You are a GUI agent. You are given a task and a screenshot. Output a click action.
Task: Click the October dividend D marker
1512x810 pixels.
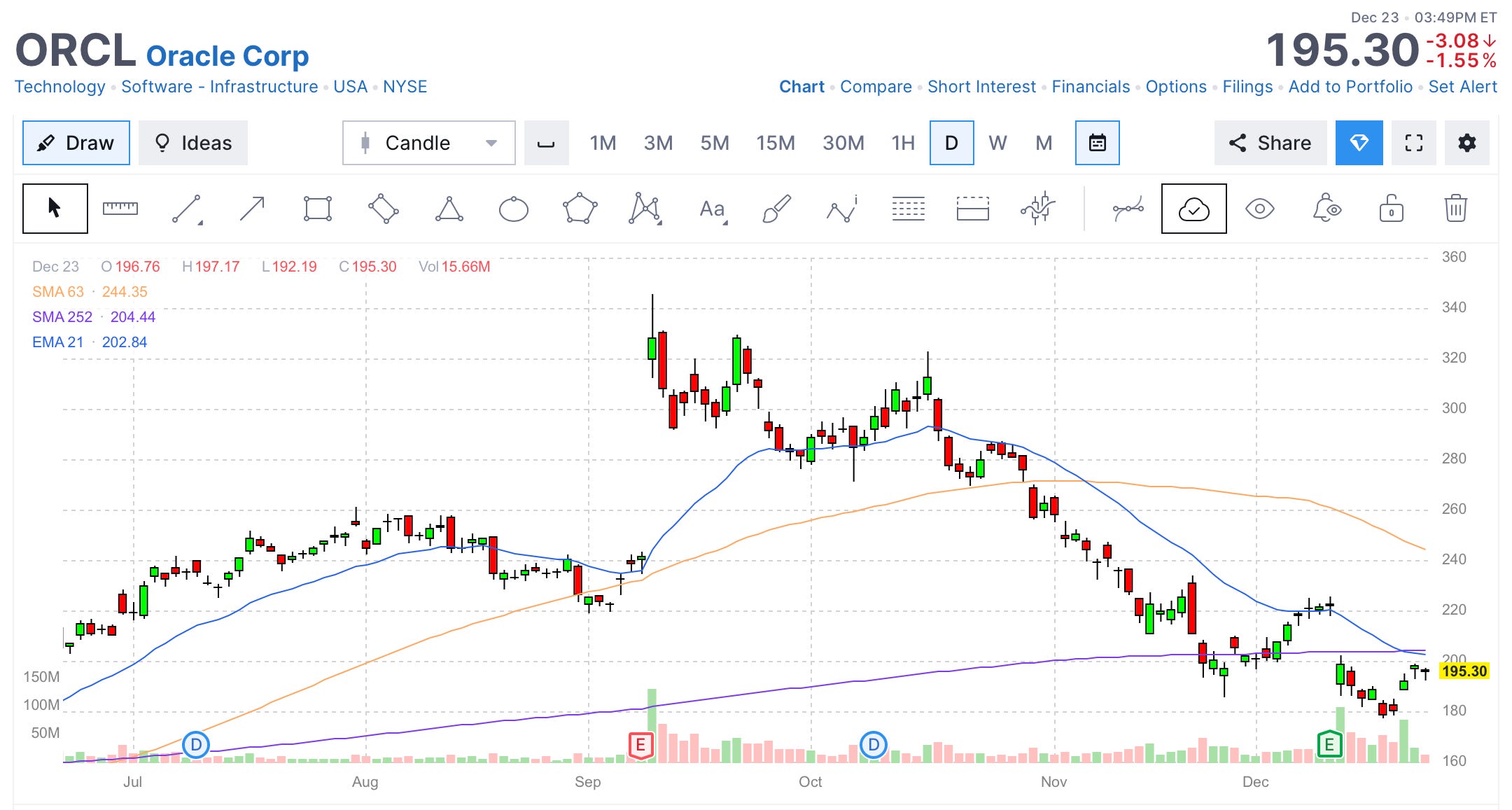click(873, 745)
